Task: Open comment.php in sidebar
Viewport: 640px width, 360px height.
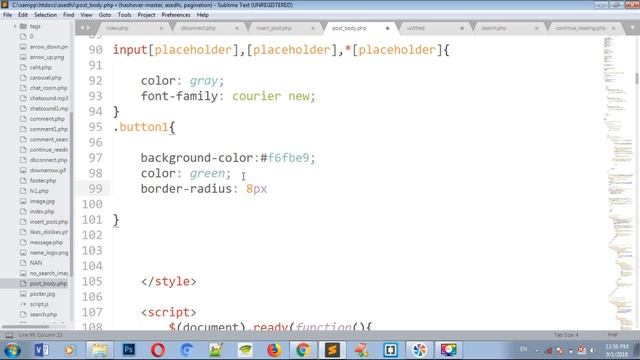Action: click(x=47, y=119)
